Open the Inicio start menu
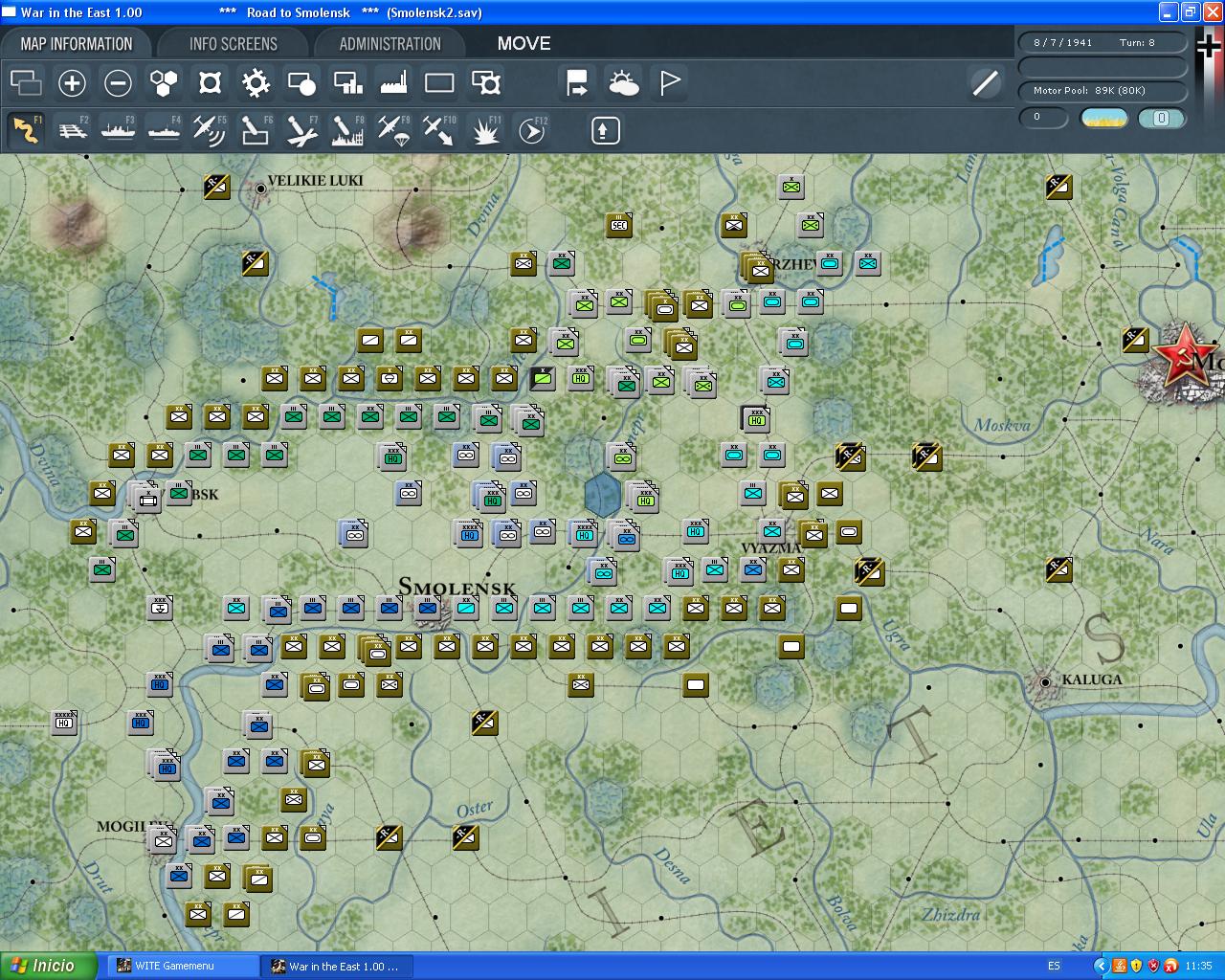Image resolution: width=1225 pixels, height=980 pixels. click(x=48, y=966)
